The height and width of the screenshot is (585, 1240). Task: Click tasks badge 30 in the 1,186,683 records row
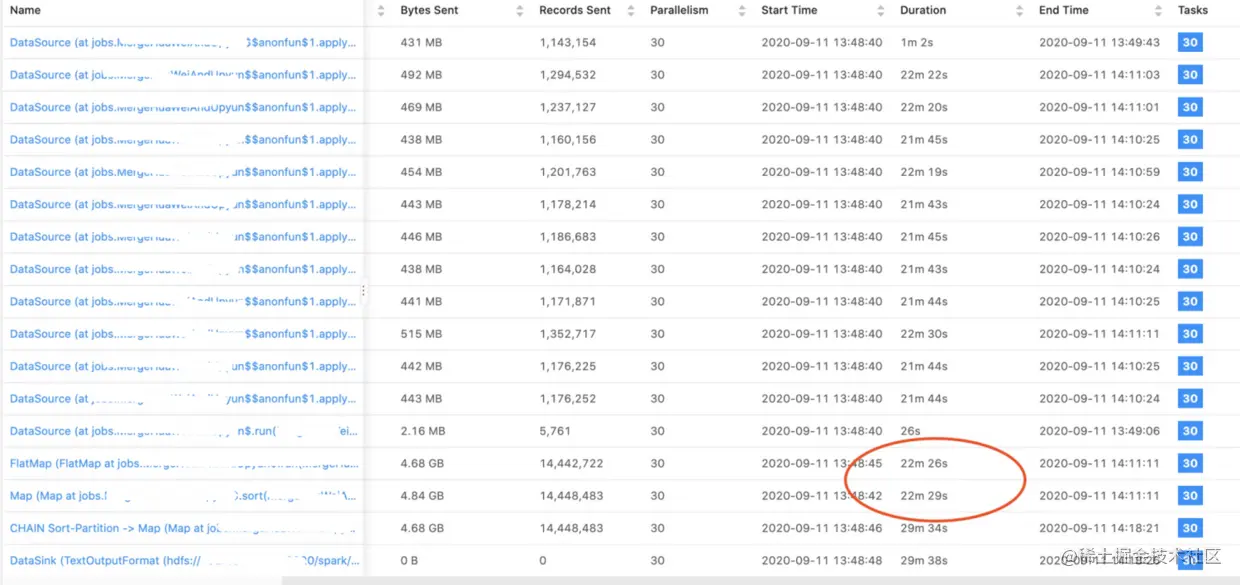pyautogui.click(x=1190, y=237)
